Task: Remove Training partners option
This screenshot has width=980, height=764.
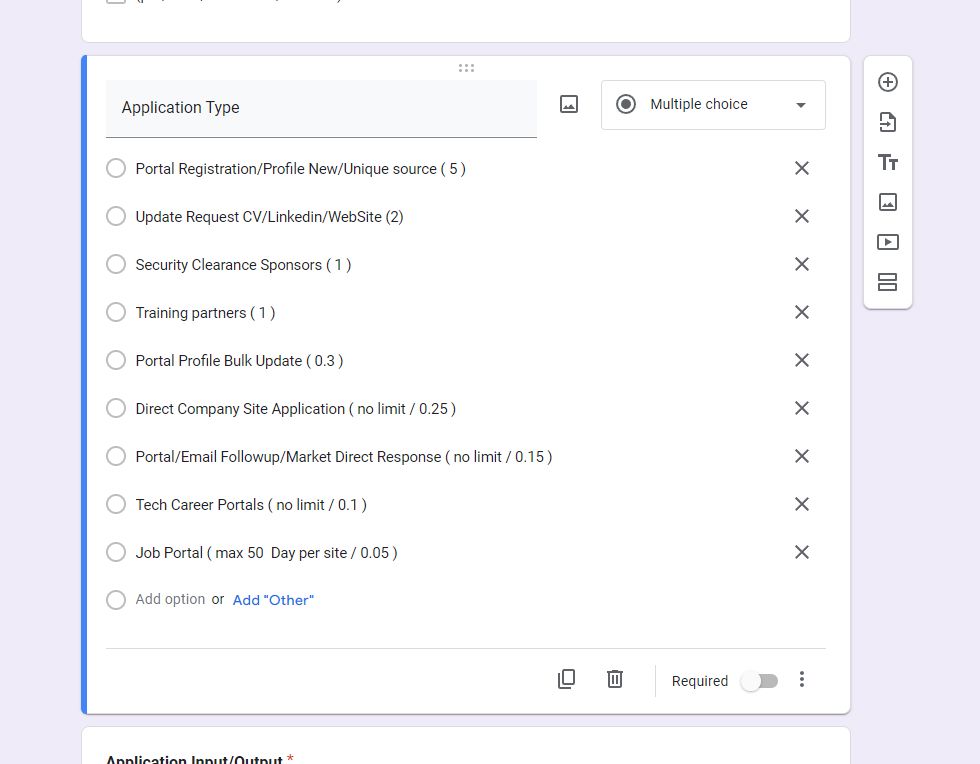Action: click(802, 312)
